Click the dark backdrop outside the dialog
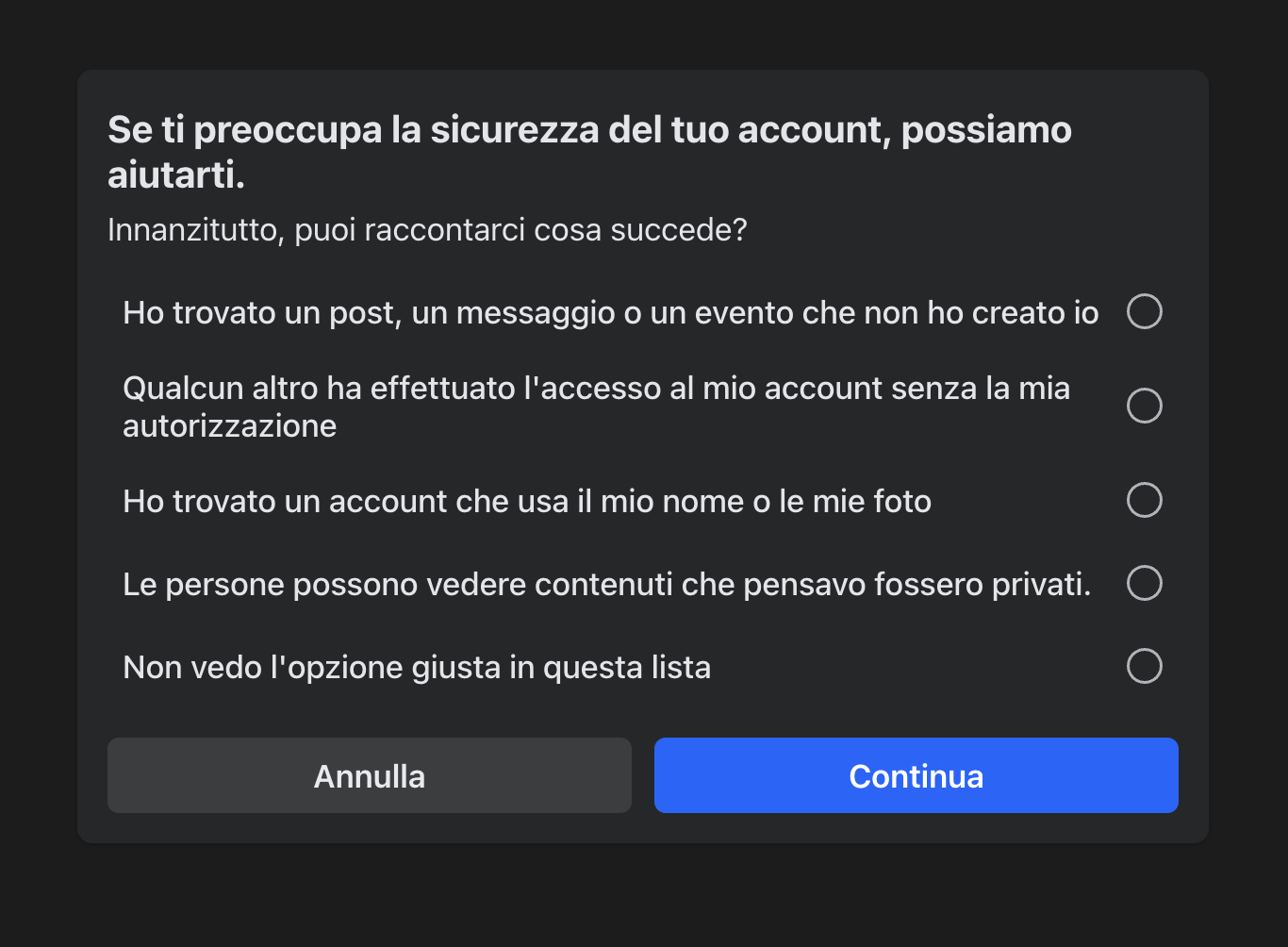 pos(644,896)
